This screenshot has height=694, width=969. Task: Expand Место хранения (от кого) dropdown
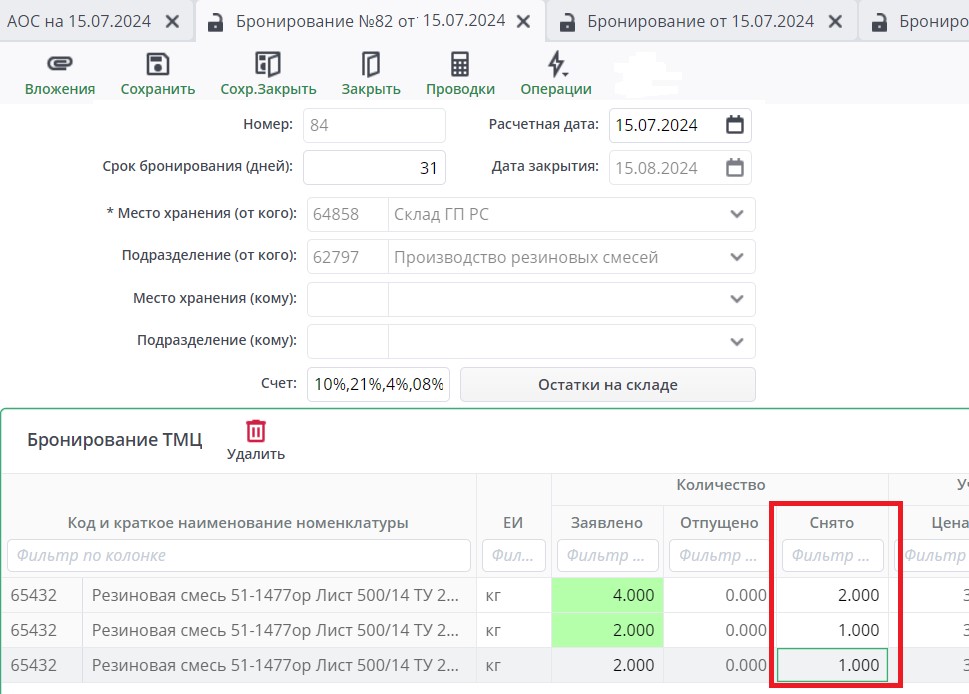737,214
